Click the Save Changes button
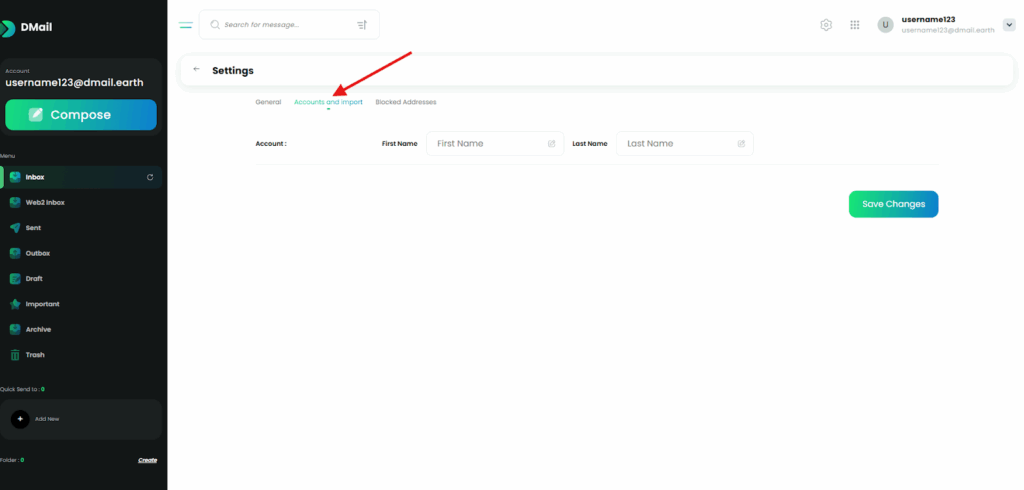The image size is (1024, 490). (x=893, y=204)
